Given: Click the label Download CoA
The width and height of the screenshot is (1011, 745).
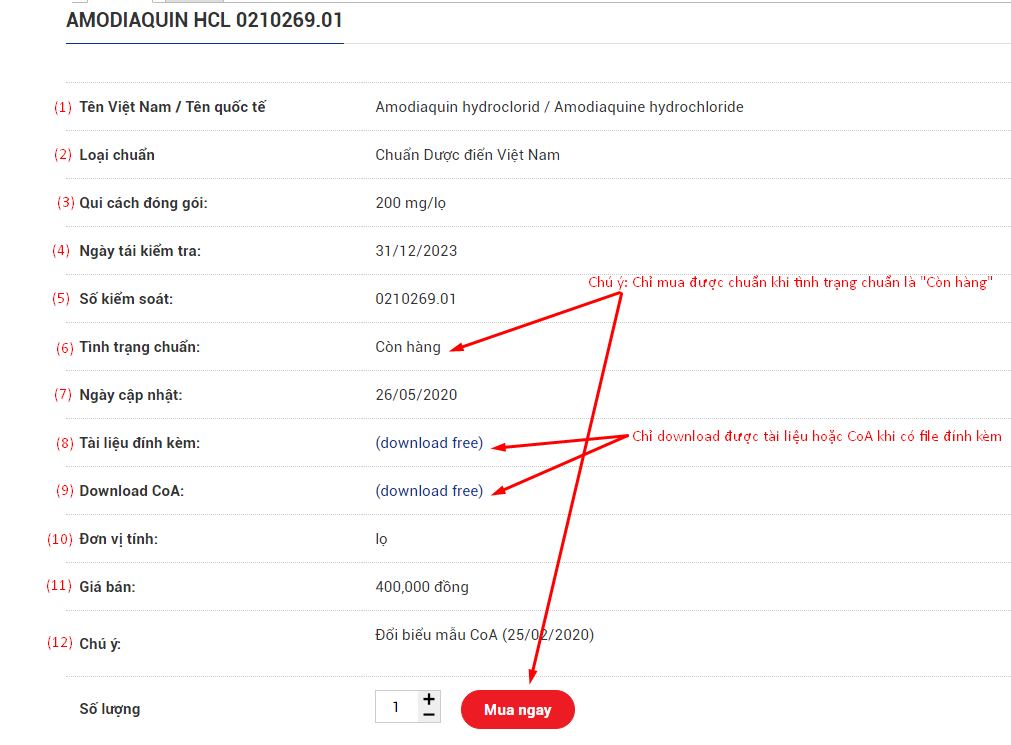Looking at the screenshot, I should pos(132,491).
